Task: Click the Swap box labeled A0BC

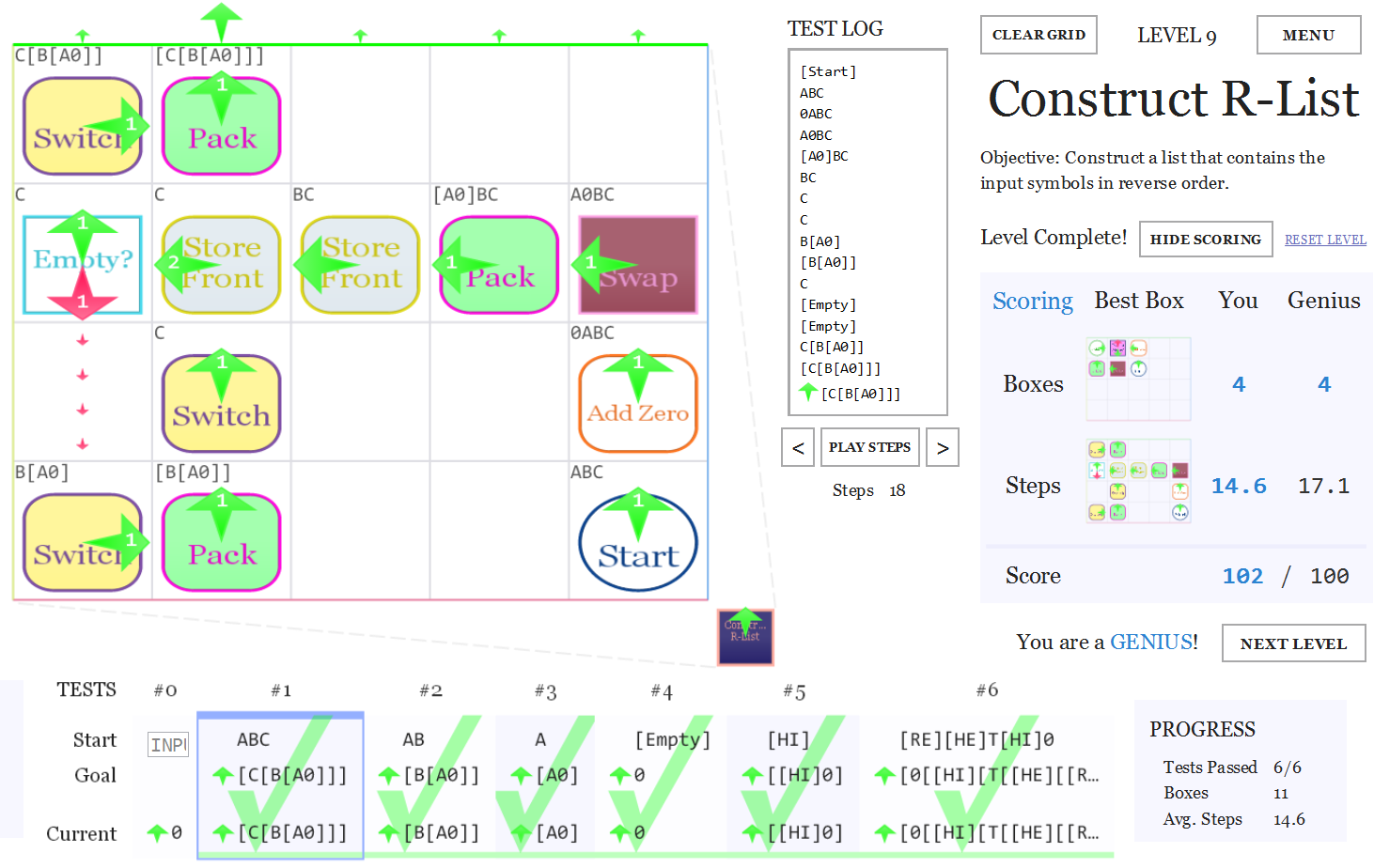Action: (639, 265)
